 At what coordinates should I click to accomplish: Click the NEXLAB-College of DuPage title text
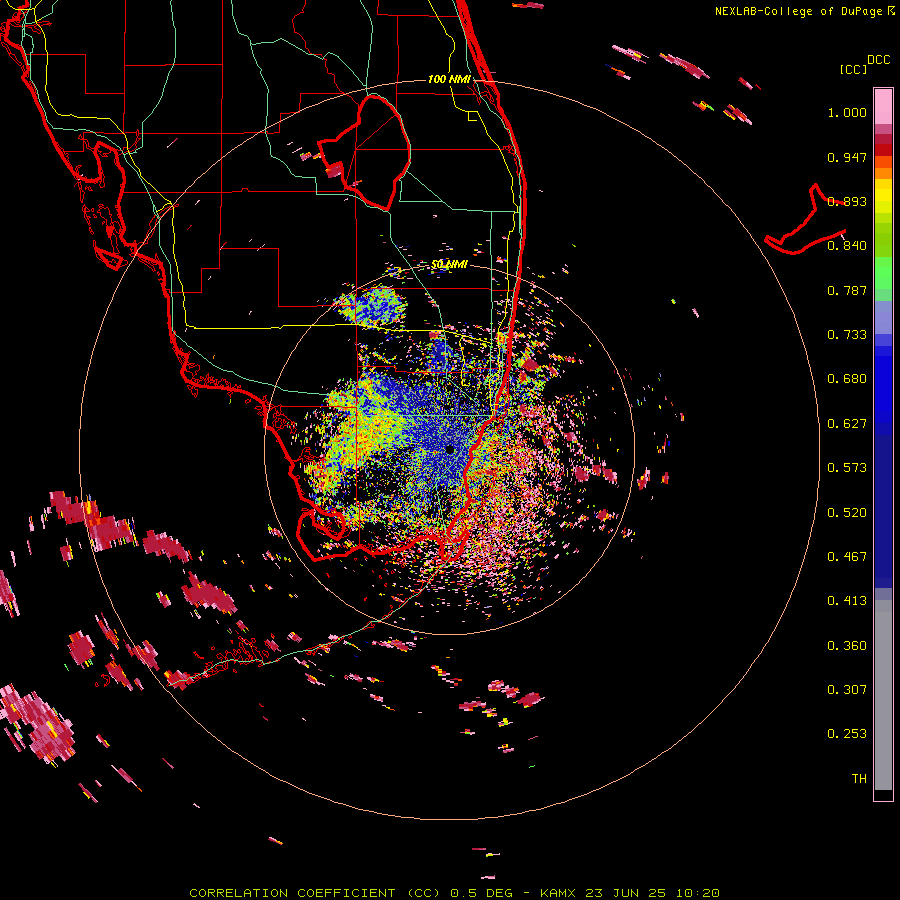point(798,11)
